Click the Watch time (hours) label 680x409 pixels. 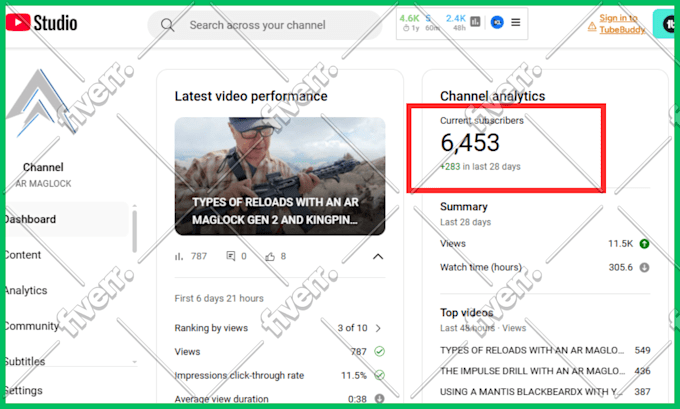(481, 267)
